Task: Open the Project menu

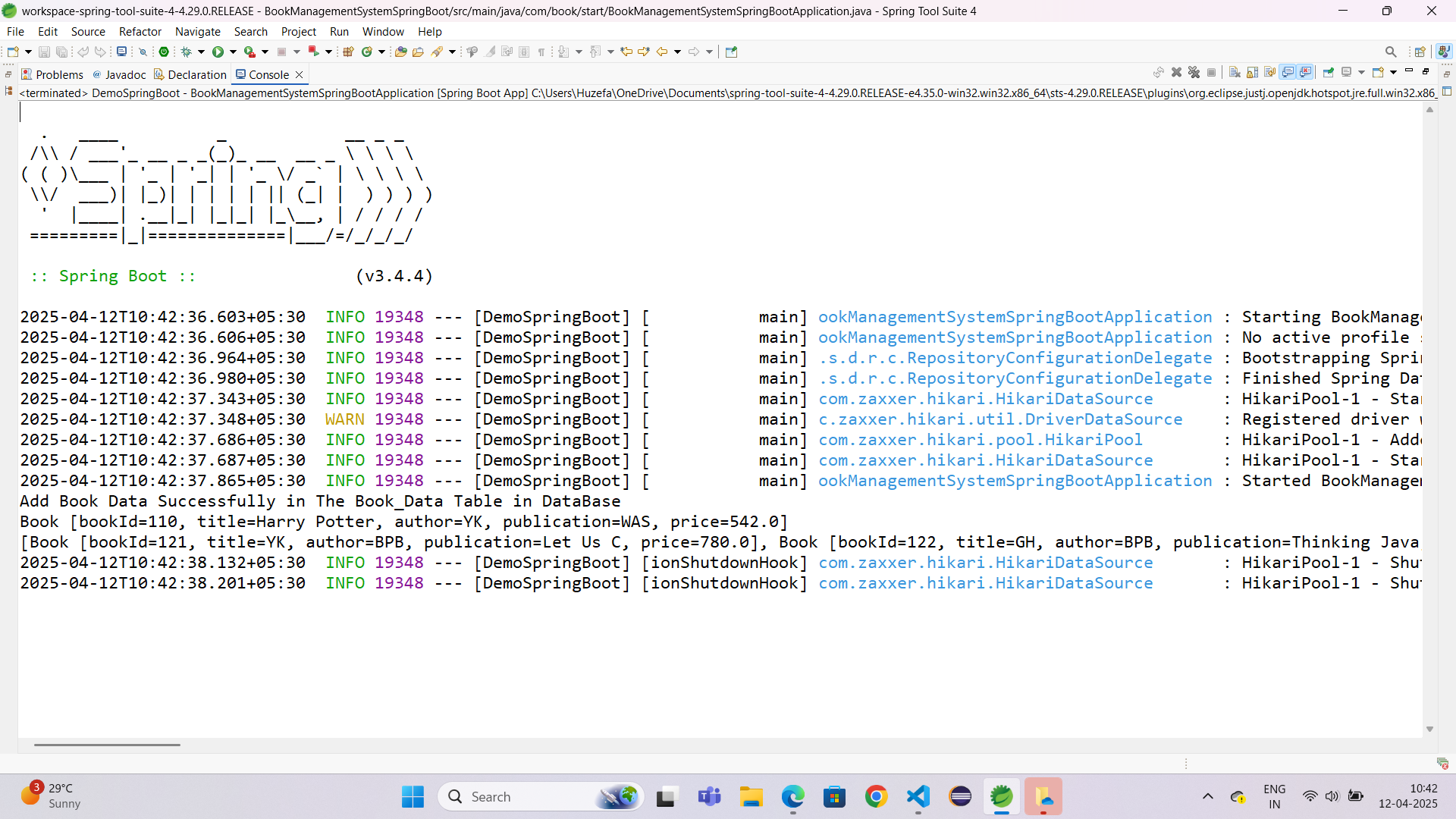Action: click(x=299, y=31)
